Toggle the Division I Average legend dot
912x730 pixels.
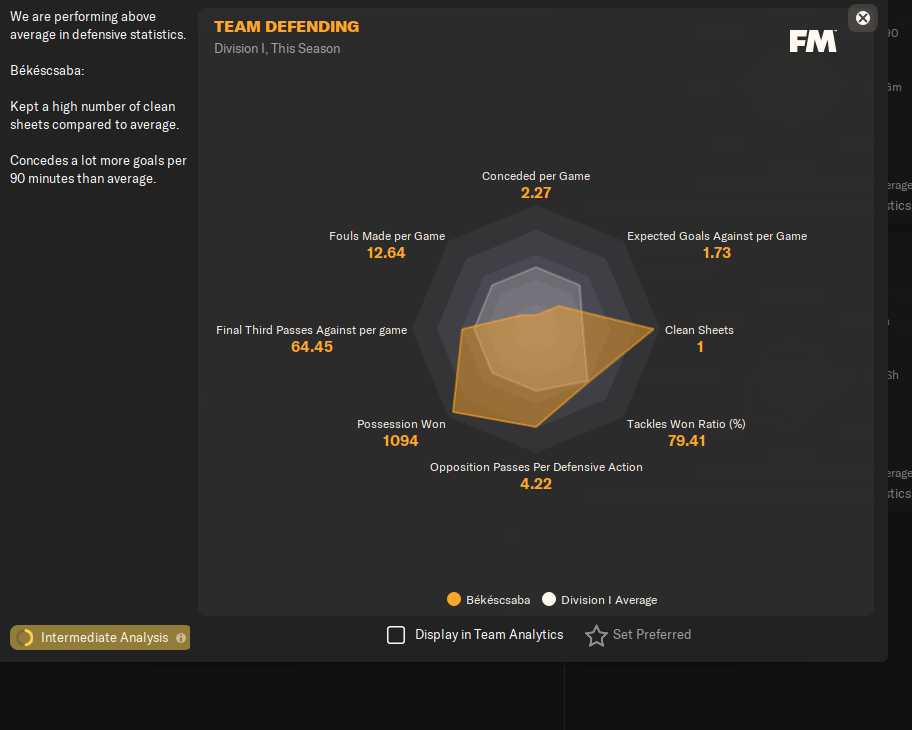549,600
